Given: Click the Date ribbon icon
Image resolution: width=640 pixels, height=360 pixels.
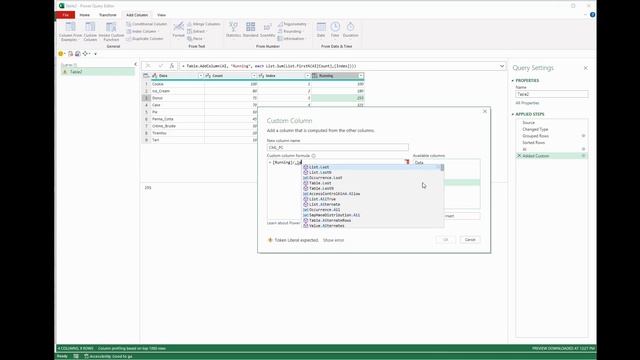Looking at the screenshot, I should click(x=321, y=30).
